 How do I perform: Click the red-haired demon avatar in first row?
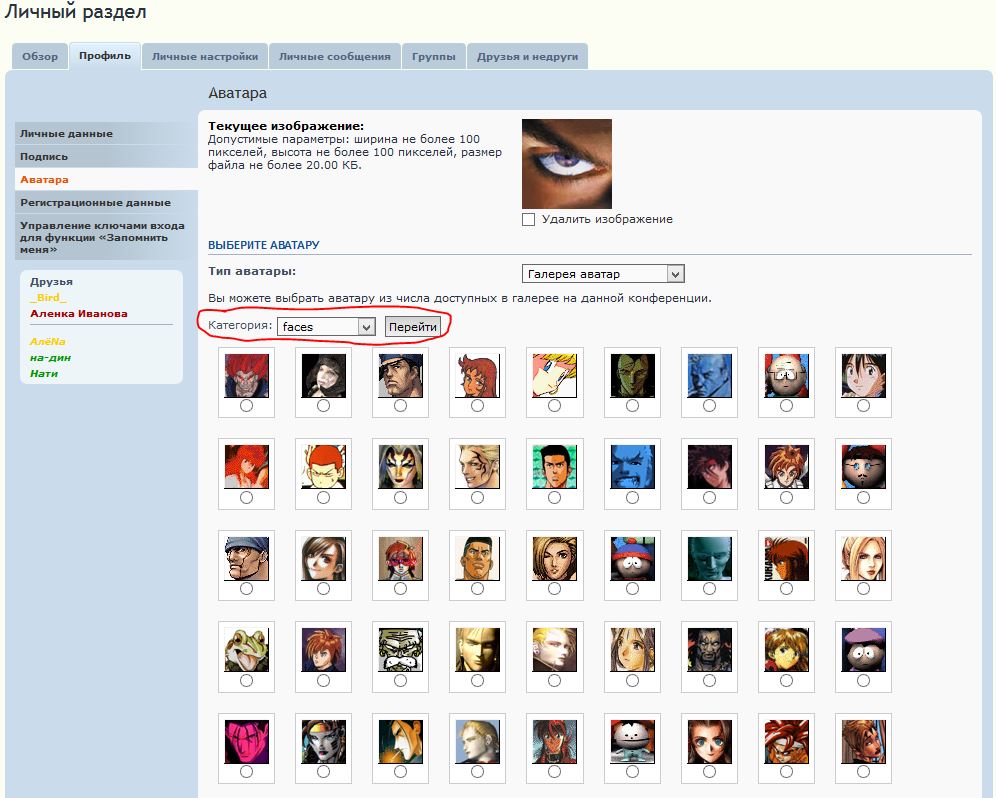pyautogui.click(x=246, y=375)
